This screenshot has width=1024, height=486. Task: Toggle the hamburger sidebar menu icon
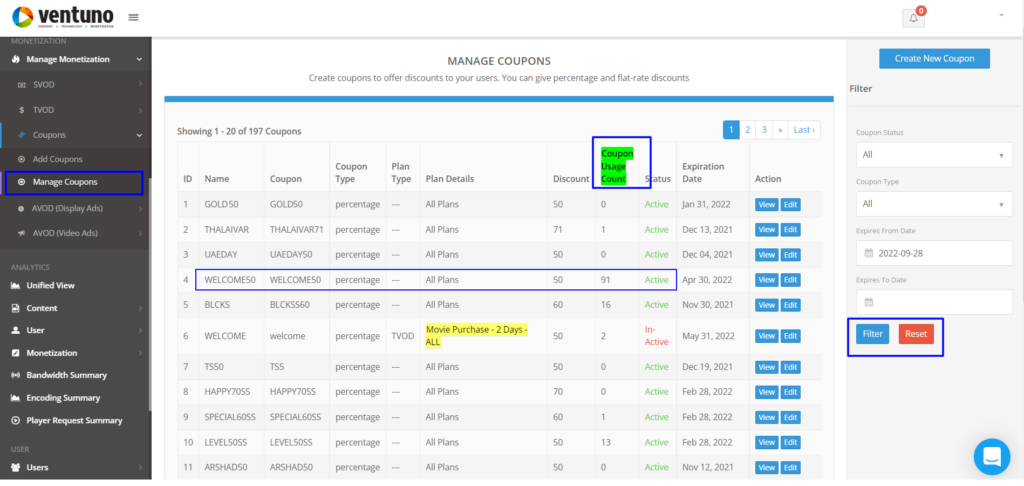point(133,17)
